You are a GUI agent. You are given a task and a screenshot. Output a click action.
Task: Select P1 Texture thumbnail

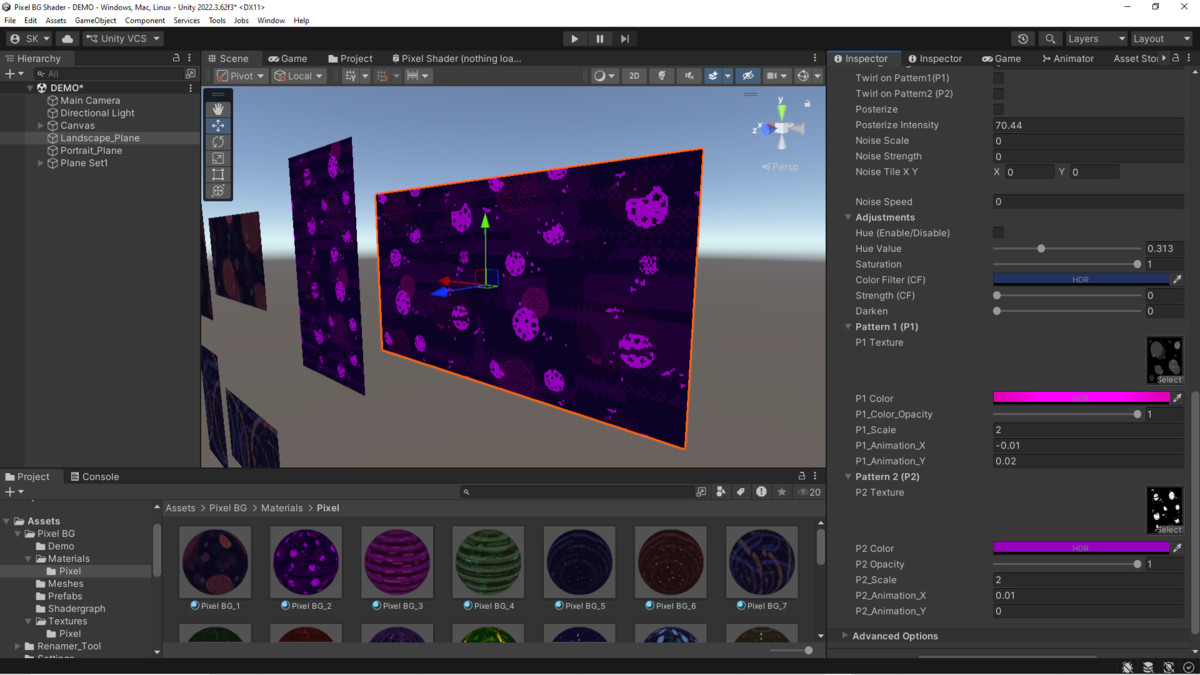pos(1165,360)
